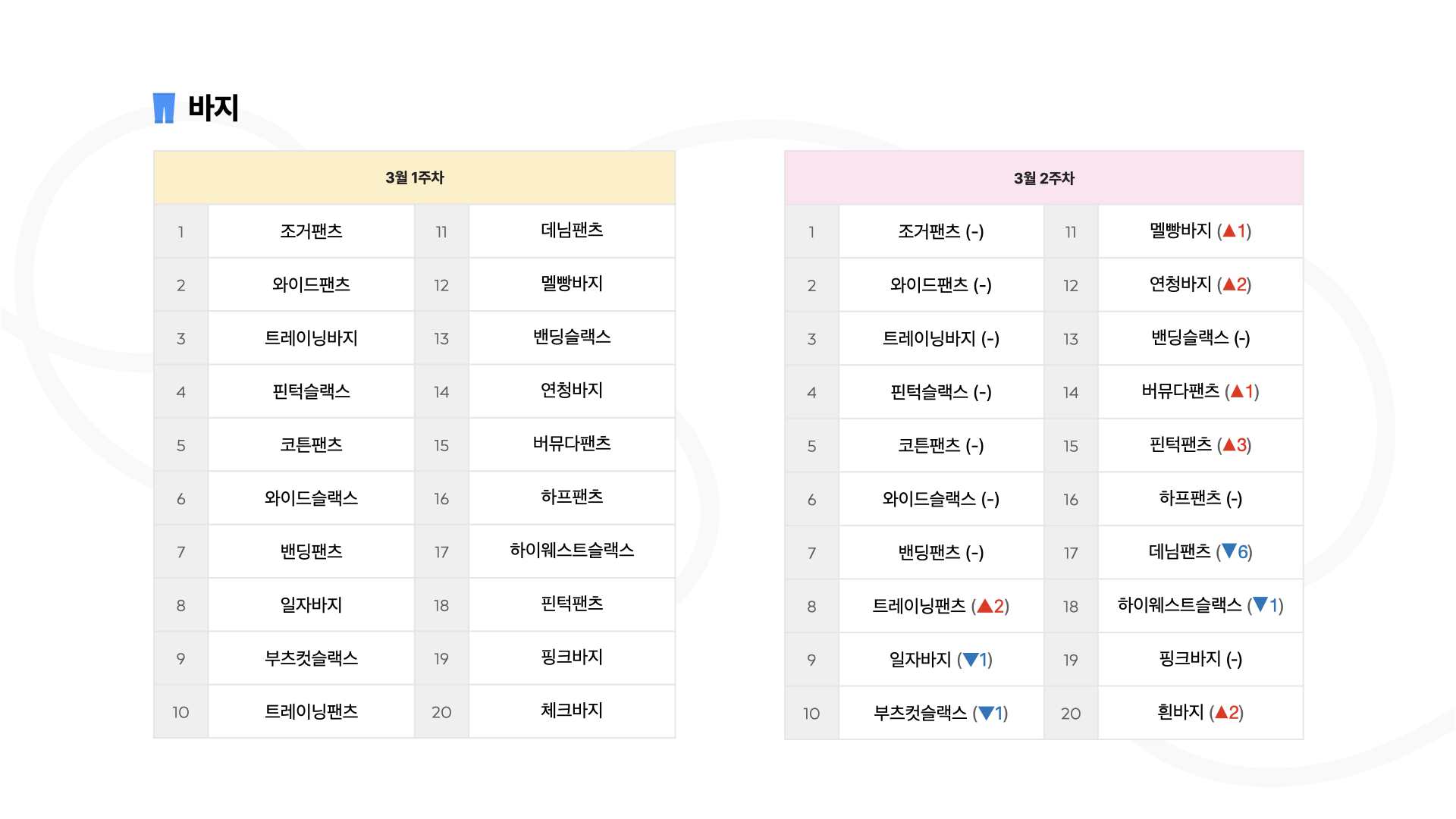Screen dimensions: 1456x819
Task: Click 체크바지 at rank 20 in week 1
Action: [571, 711]
